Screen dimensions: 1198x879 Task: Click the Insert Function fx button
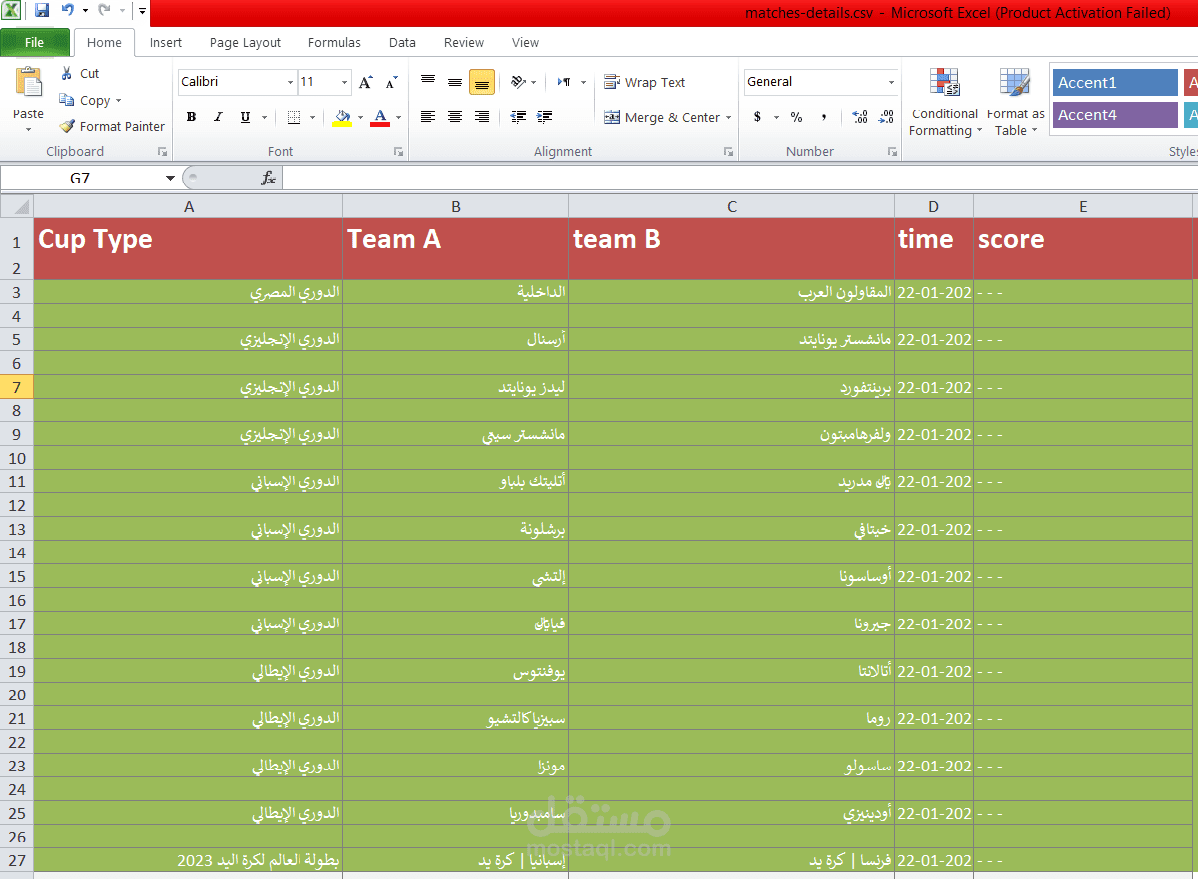click(x=268, y=178)
